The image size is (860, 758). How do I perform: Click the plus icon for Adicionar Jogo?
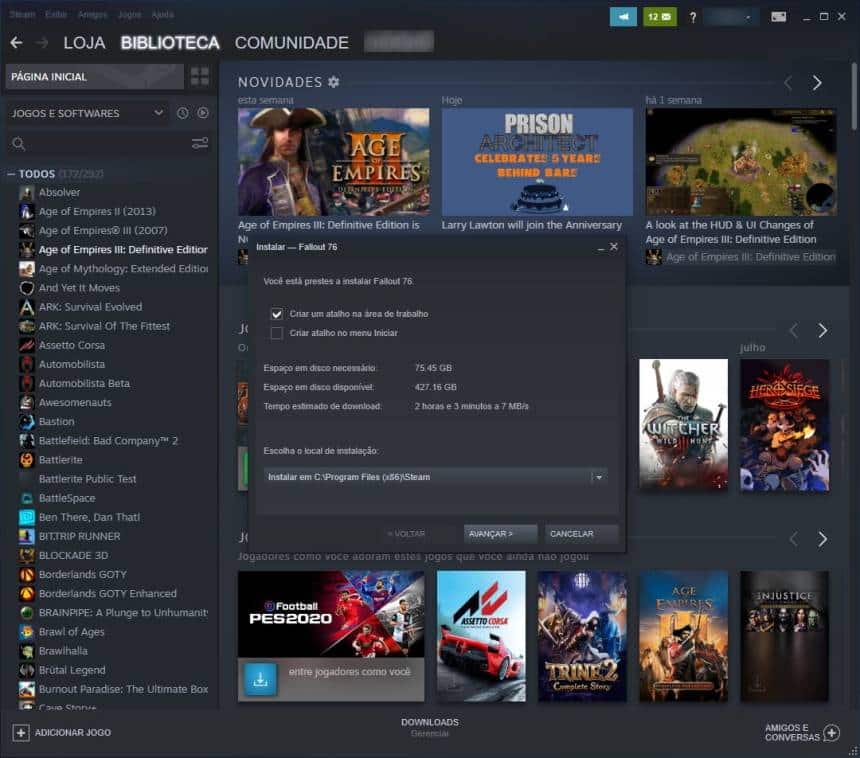(21, 733)
